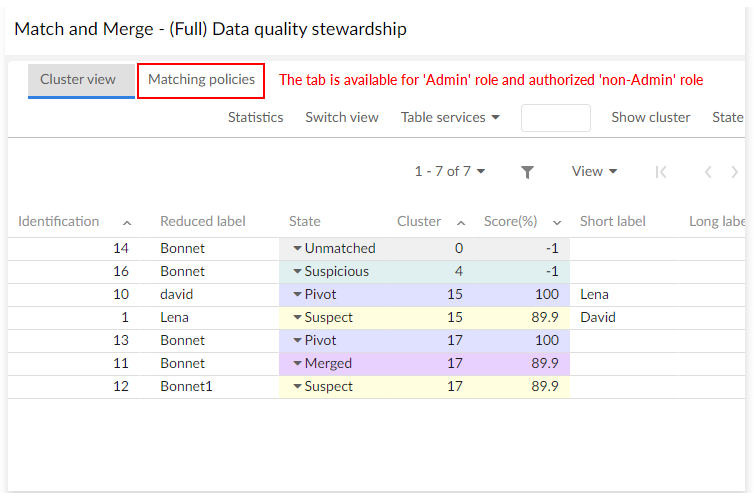Click the Show cluster button
The image size is (754, 500).
click(x=651, y=117)
